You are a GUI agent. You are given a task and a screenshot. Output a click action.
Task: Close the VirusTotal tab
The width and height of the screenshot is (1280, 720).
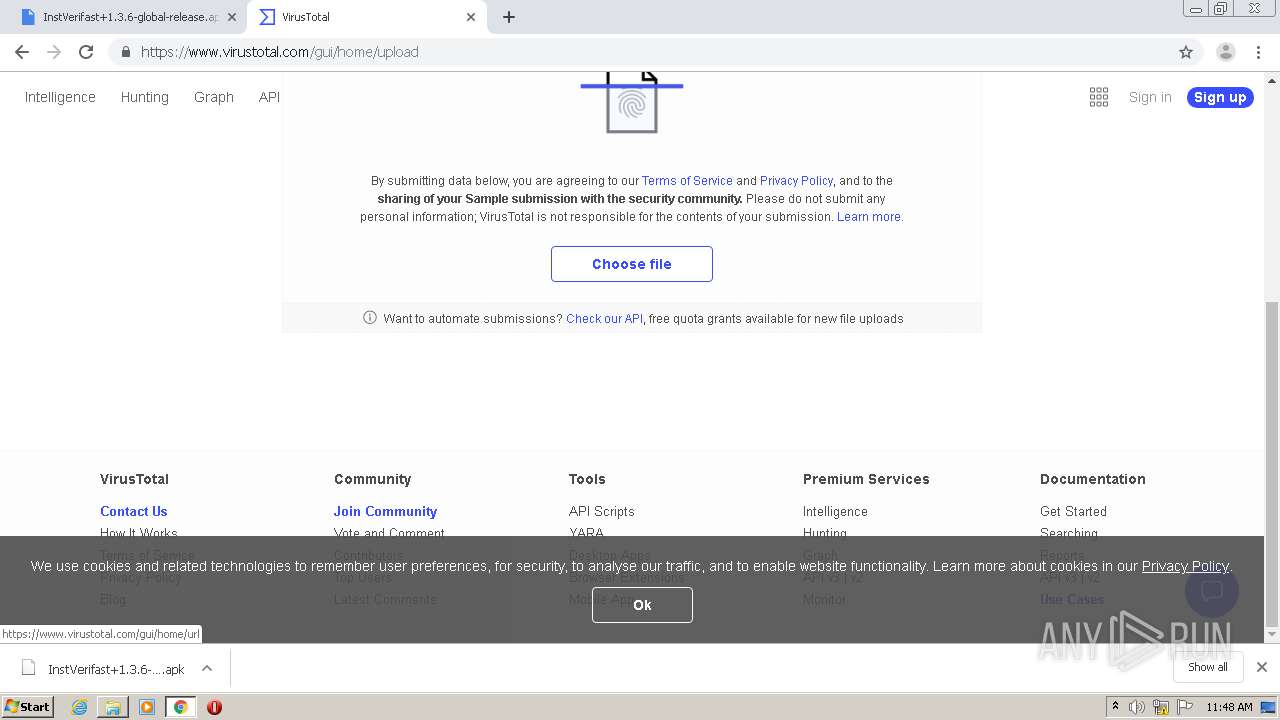[x=471, y=17]
